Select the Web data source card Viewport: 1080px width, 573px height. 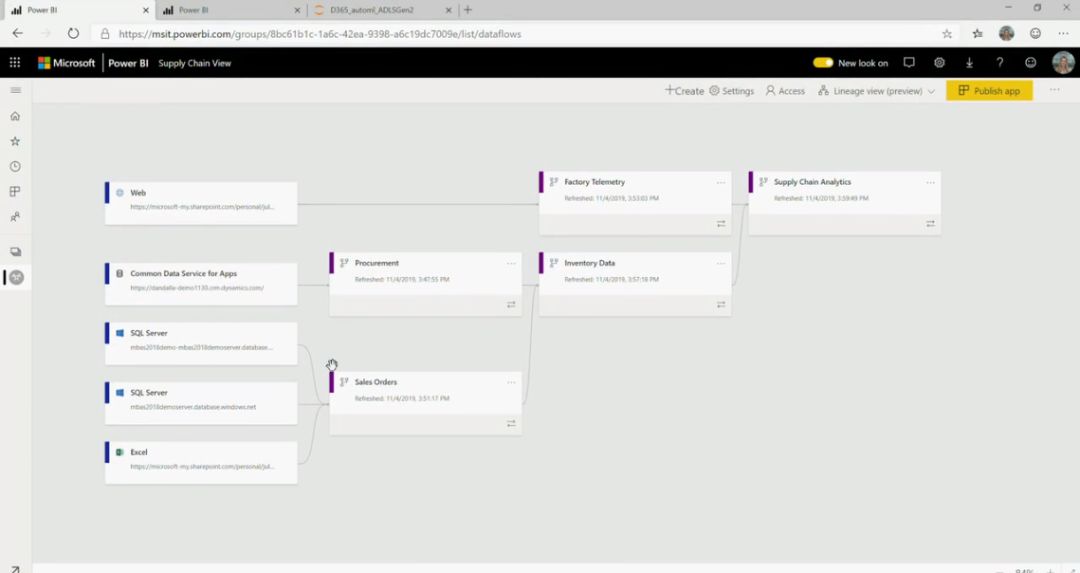pyautogui.click(x=201, y=203)
